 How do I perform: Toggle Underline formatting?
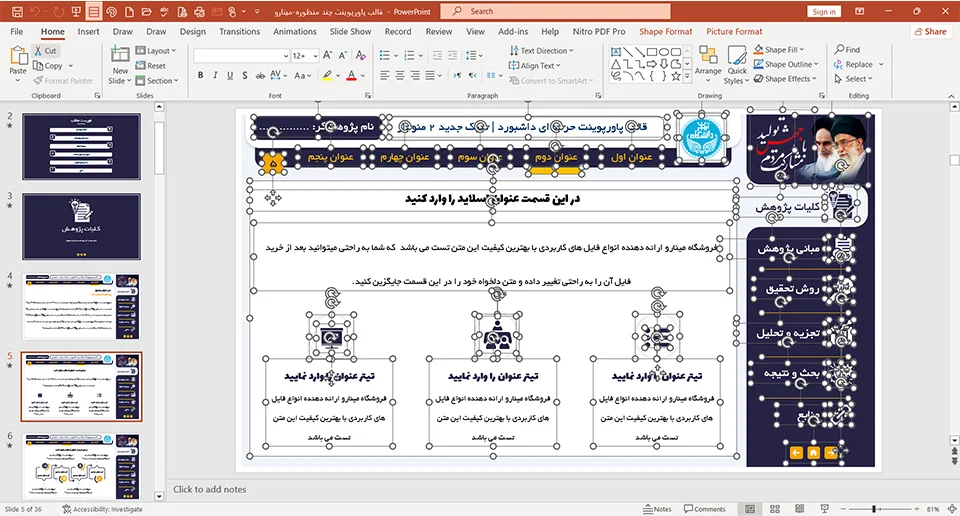[x=230, y=75]
